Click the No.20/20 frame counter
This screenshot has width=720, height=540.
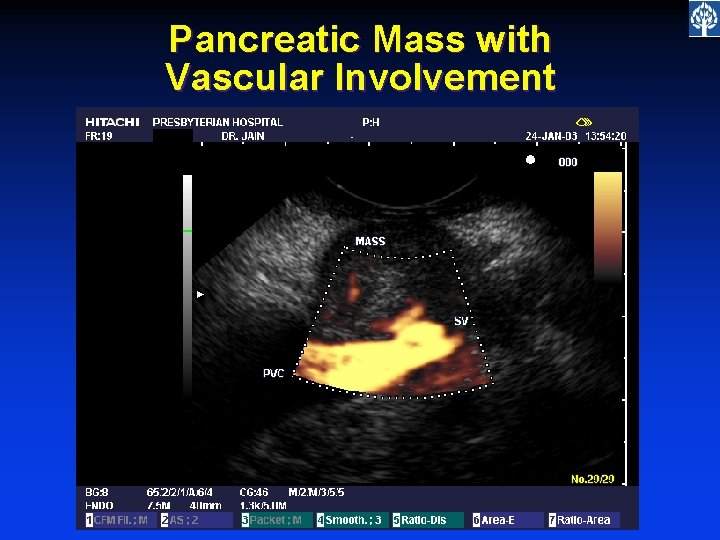pyautogui.click(x=592, y=479)
